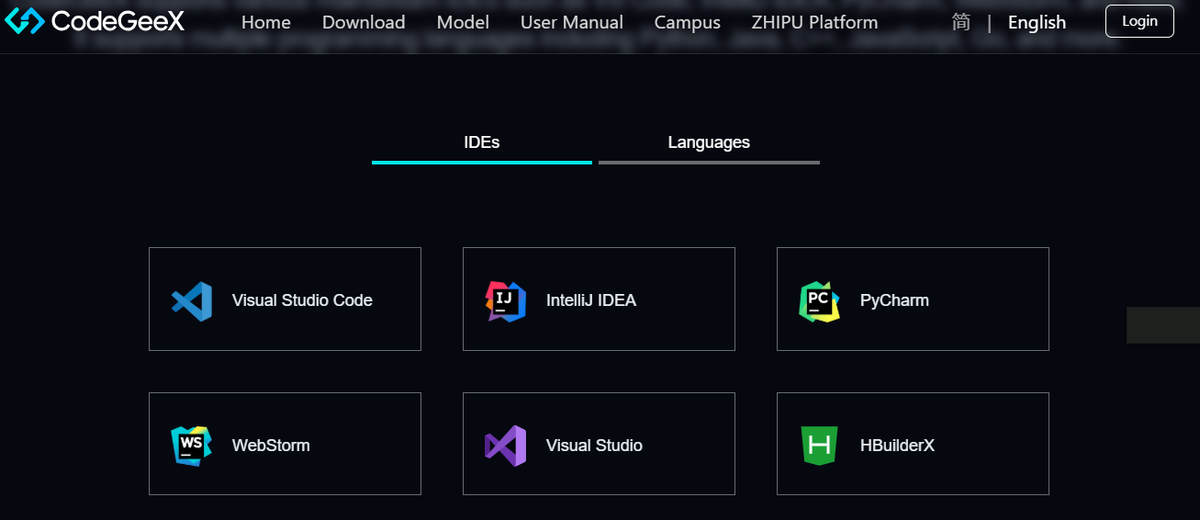Click the Login button
Viewport: 1200px width, 520px height.
click(1140, 21)
